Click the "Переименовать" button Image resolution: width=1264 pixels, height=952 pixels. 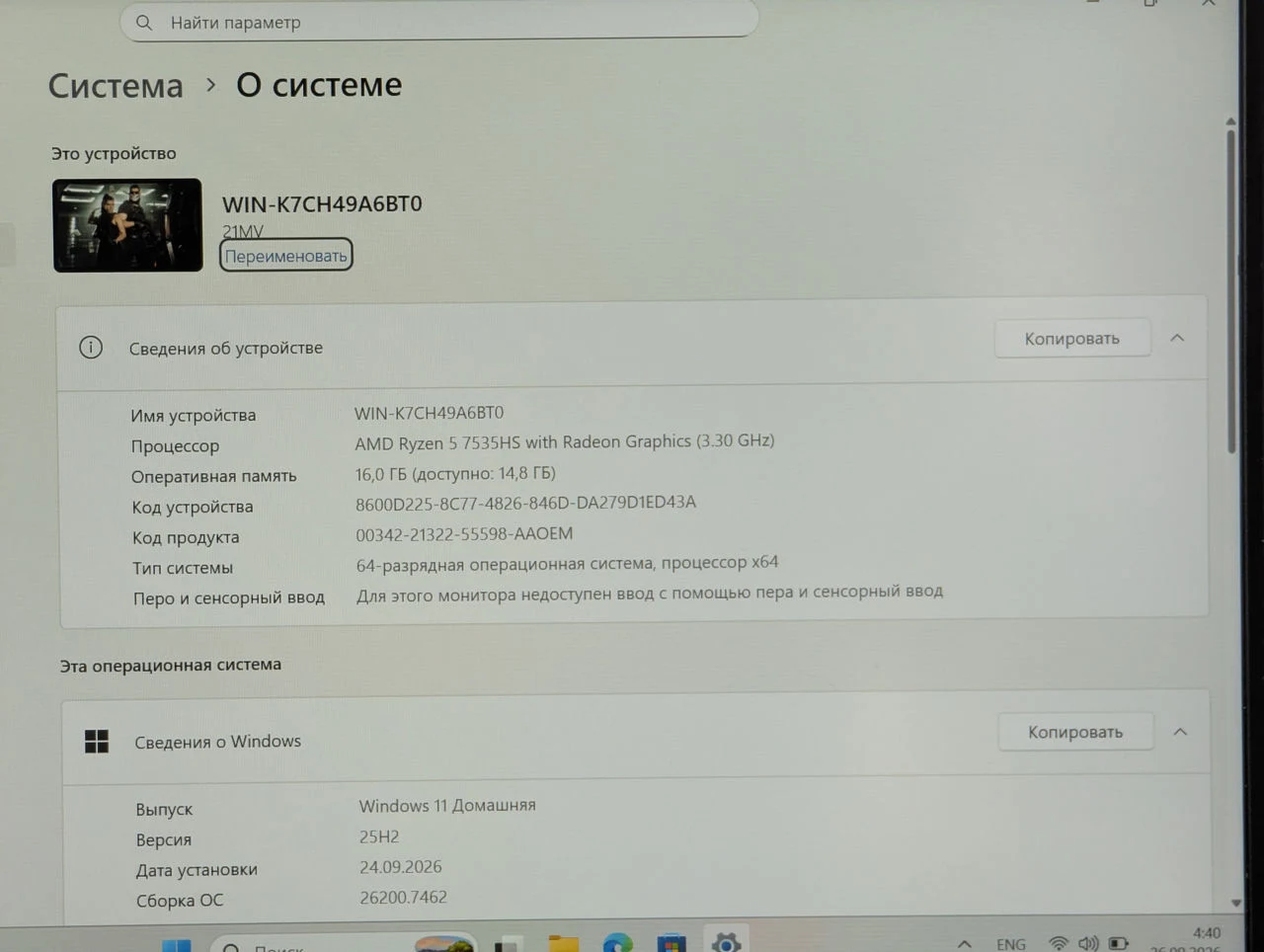[285, 256]
